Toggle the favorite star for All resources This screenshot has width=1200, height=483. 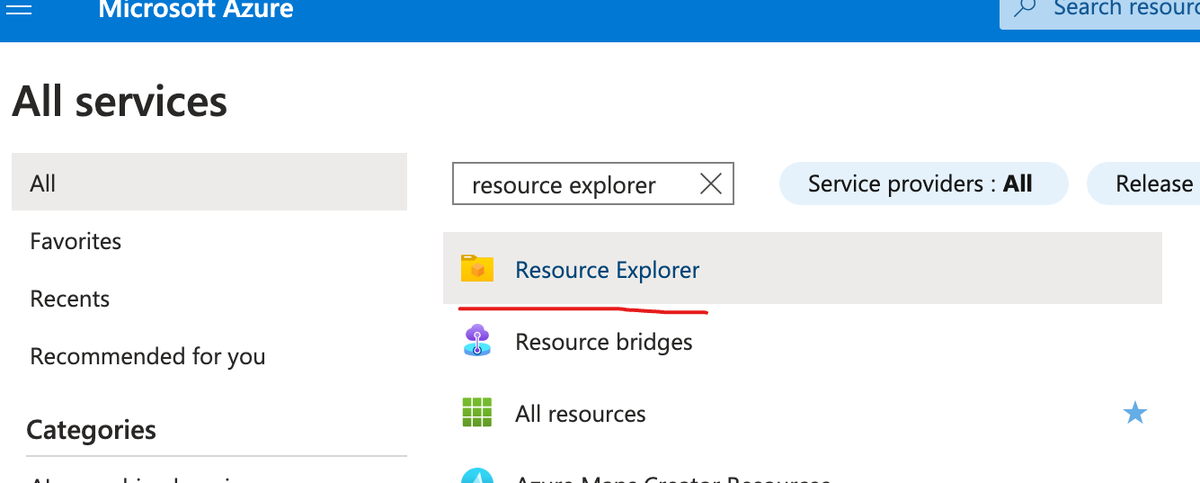tap(1135, 412)
